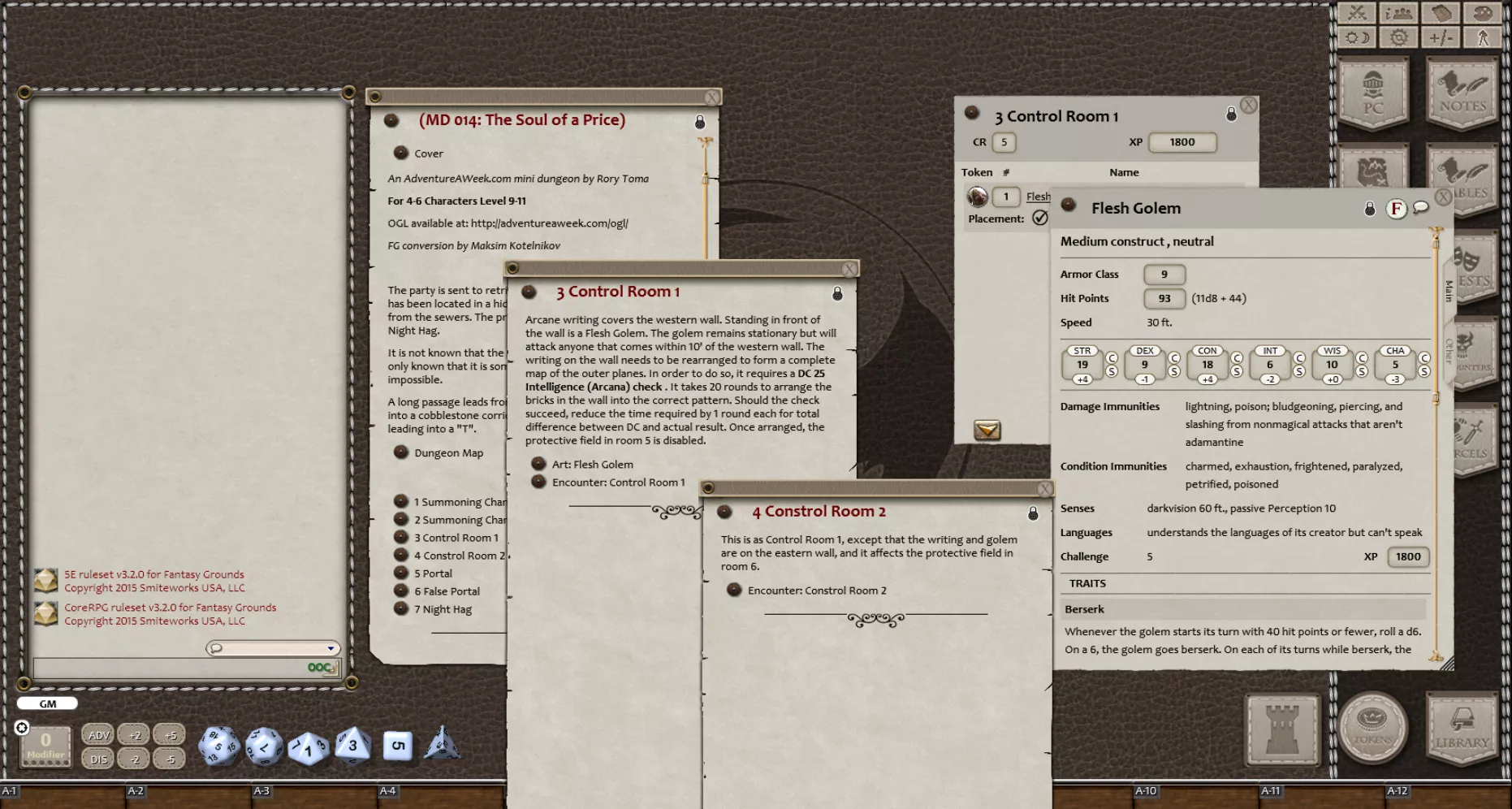Open the Notes sidebar button
The width and height of the screenshot is (1512, 809).
click(x=1462, y=93)
